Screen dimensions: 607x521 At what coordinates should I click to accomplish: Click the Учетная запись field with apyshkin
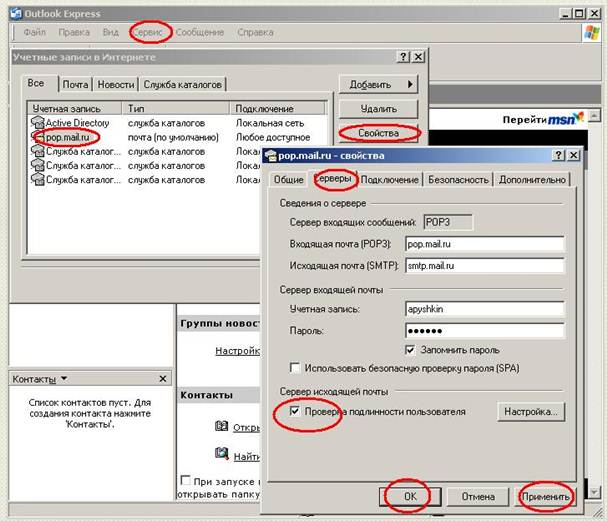point(485,309)
